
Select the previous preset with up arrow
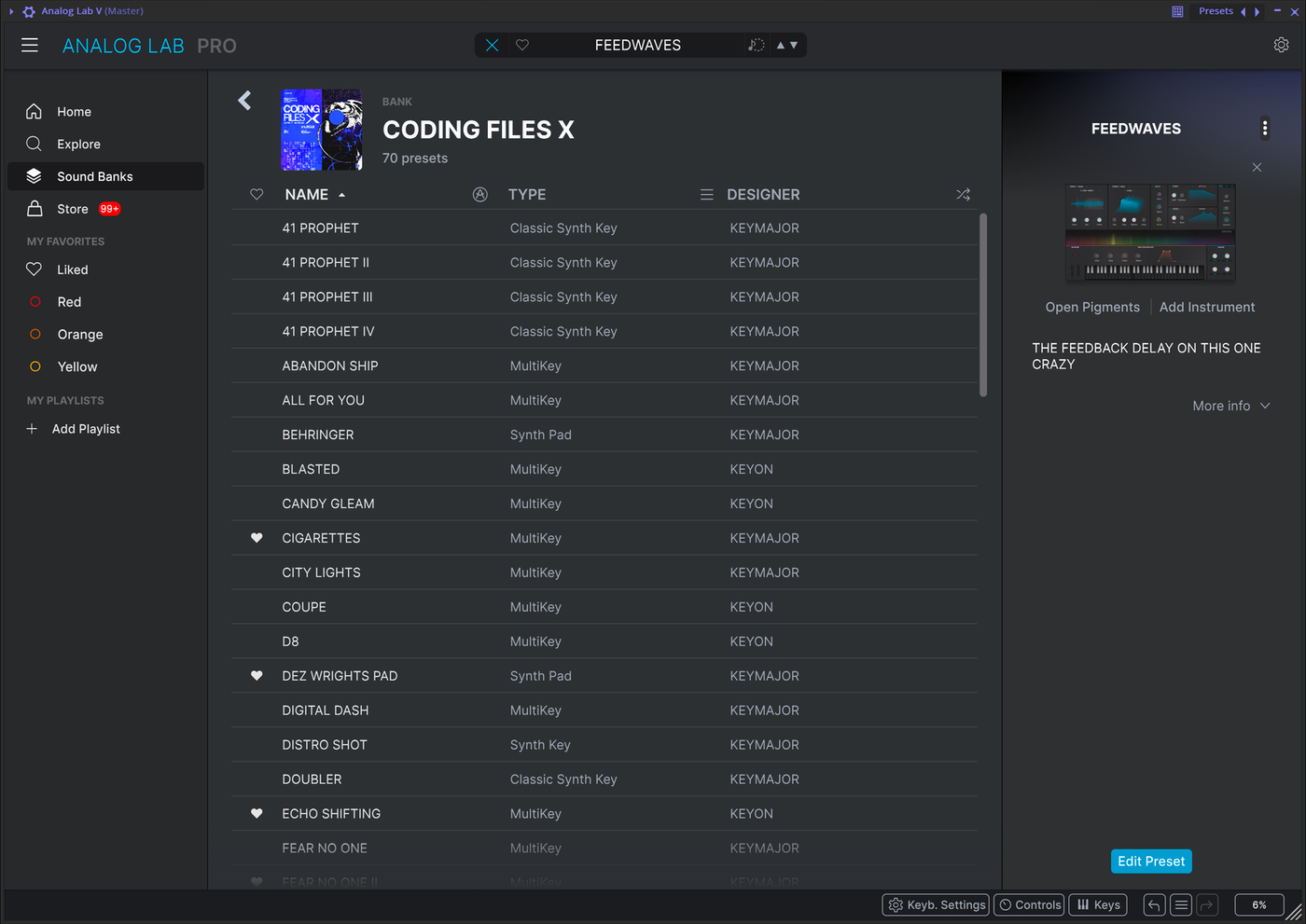781,45
